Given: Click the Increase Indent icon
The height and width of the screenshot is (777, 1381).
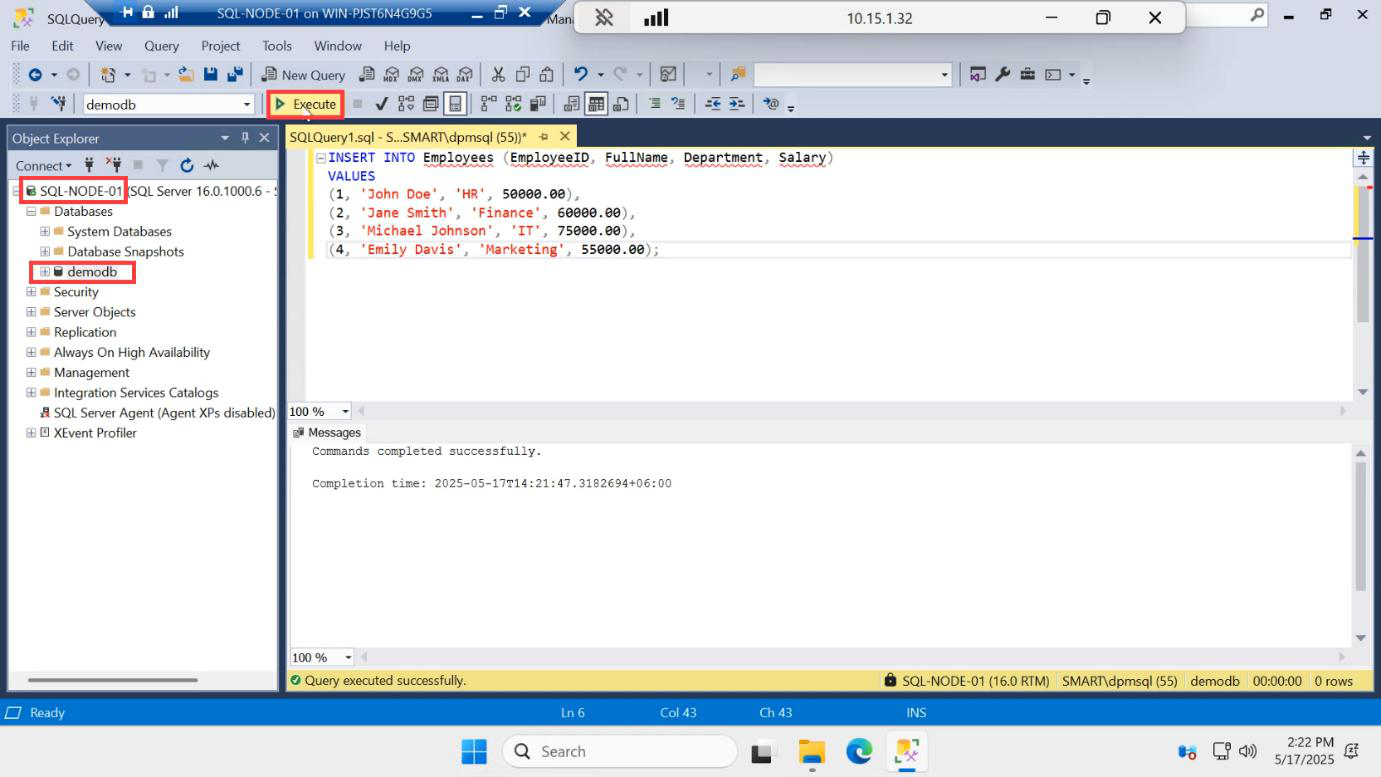Looking at the screenshot, I should click(737, 104).
